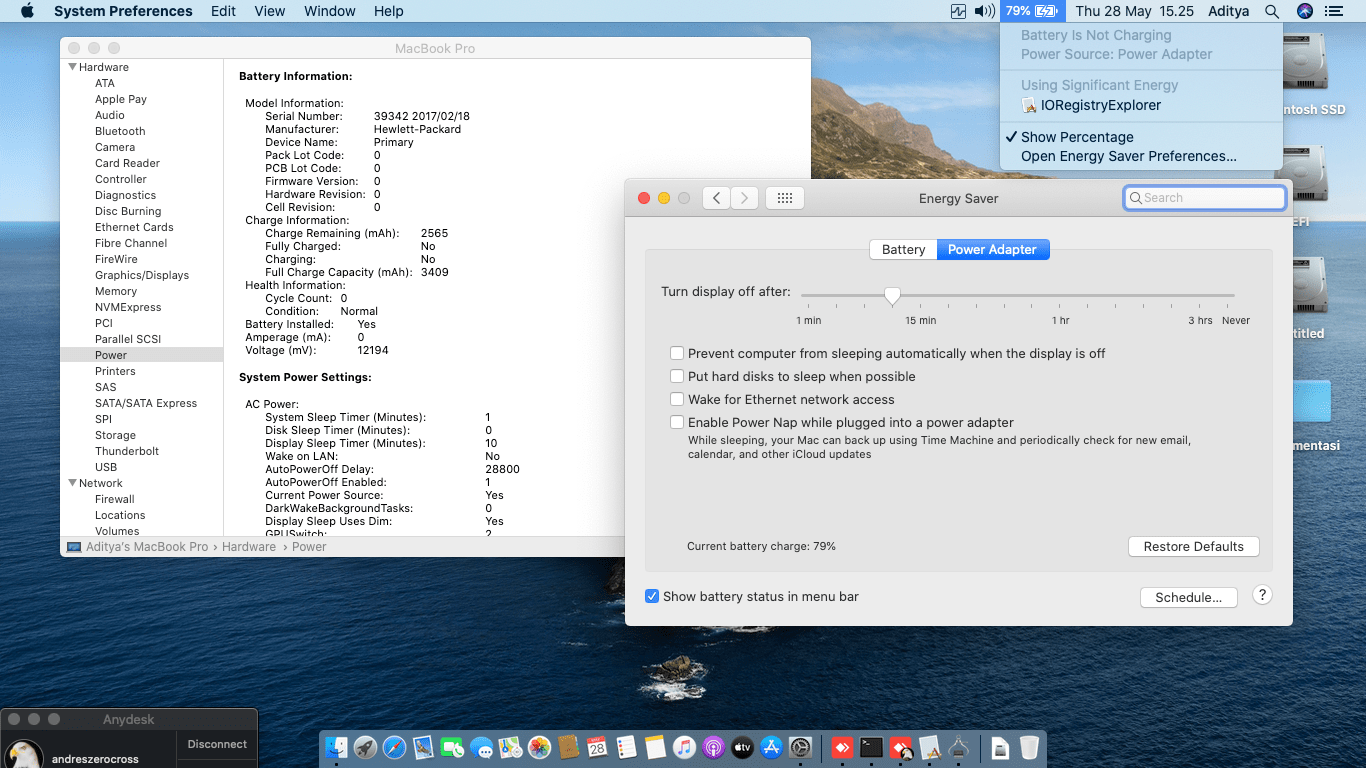Click System Preferences gear in Dock

click(800, 747)
